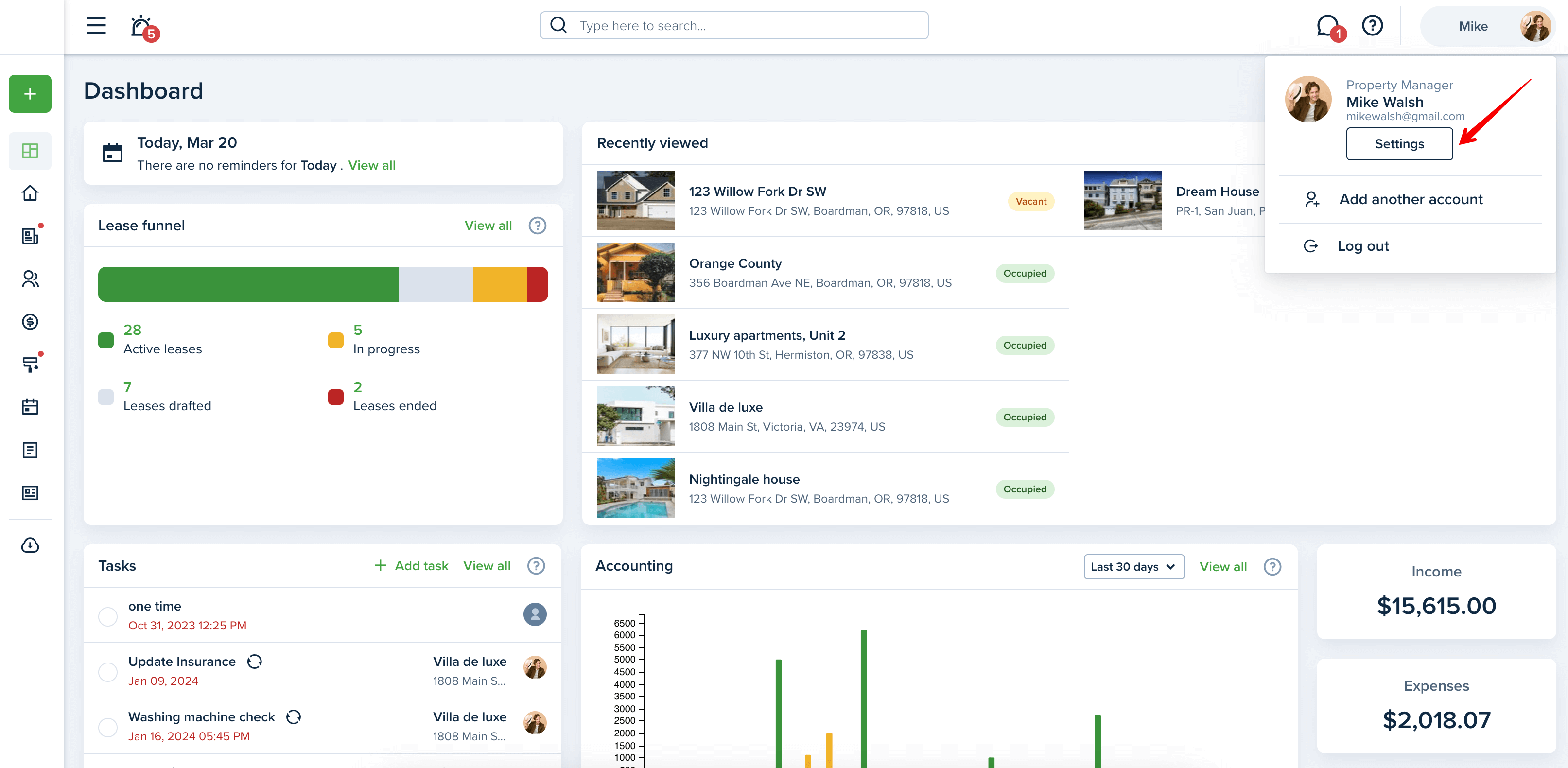
Task: Click the recurring icon beside Update Insurance
Action: click(x=254, y=662)
